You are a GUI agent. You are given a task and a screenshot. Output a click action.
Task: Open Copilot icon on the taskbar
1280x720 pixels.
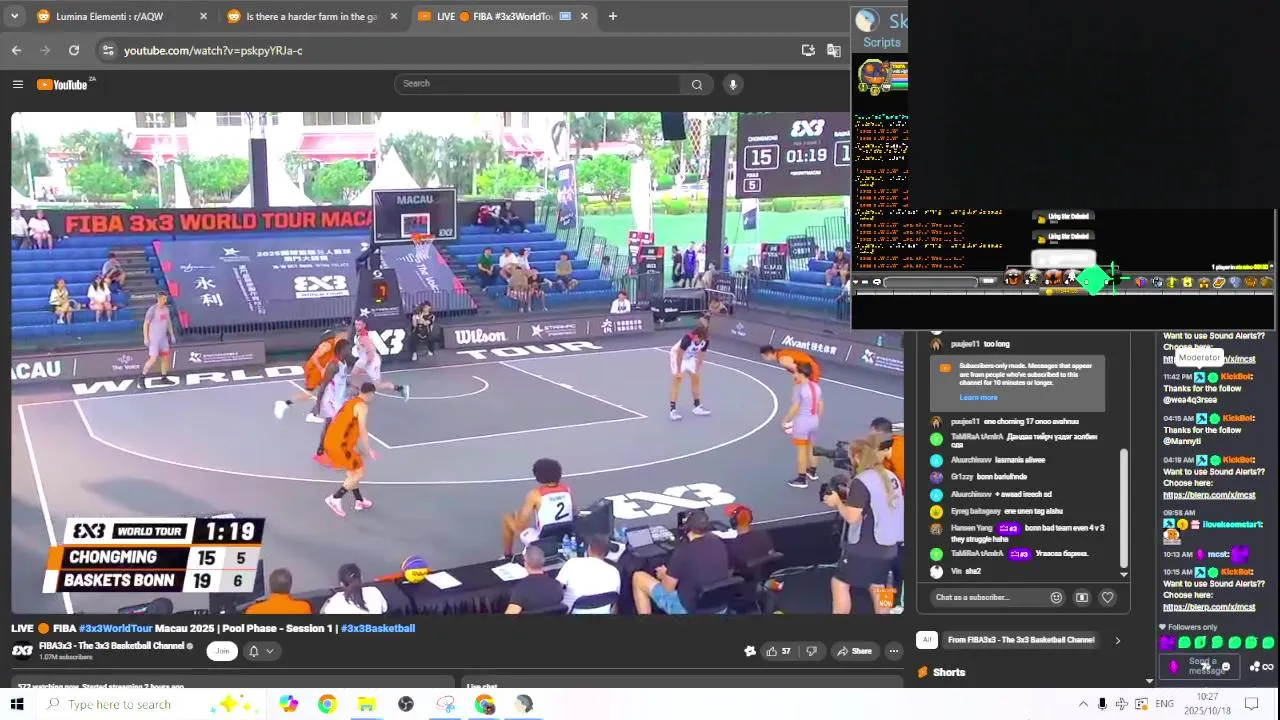tap(288, 704)
